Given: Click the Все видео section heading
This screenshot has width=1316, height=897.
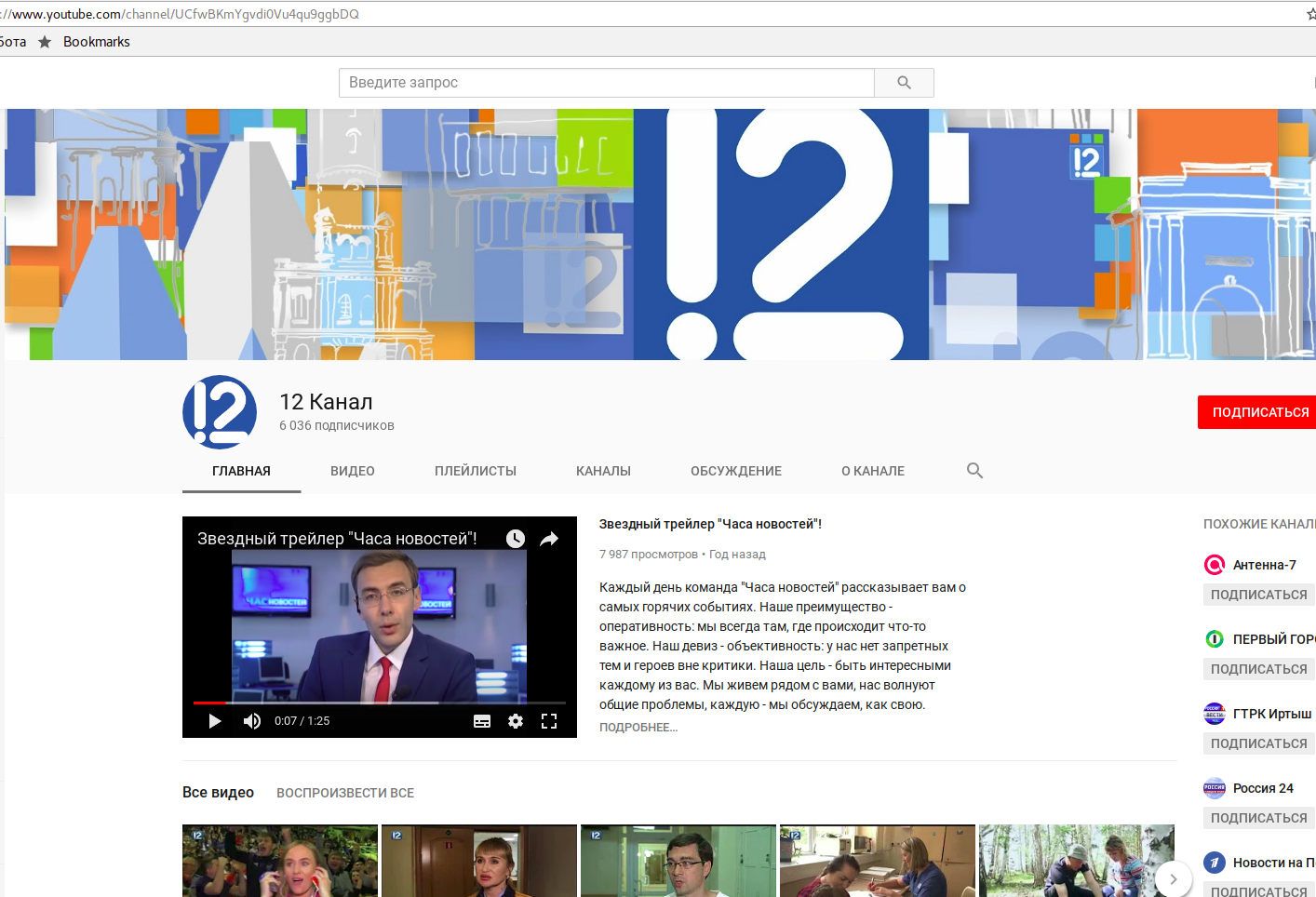Looking at the screenshot, I should (x=218, y=793).
